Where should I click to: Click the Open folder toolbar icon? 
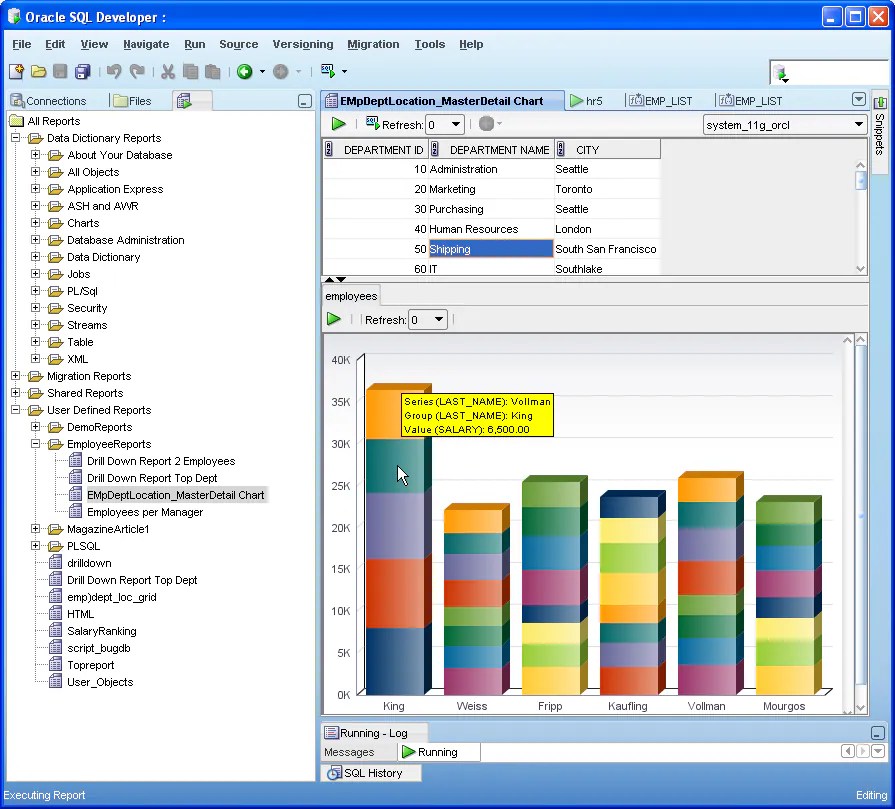pyautogui.click(x=38, y=71)
